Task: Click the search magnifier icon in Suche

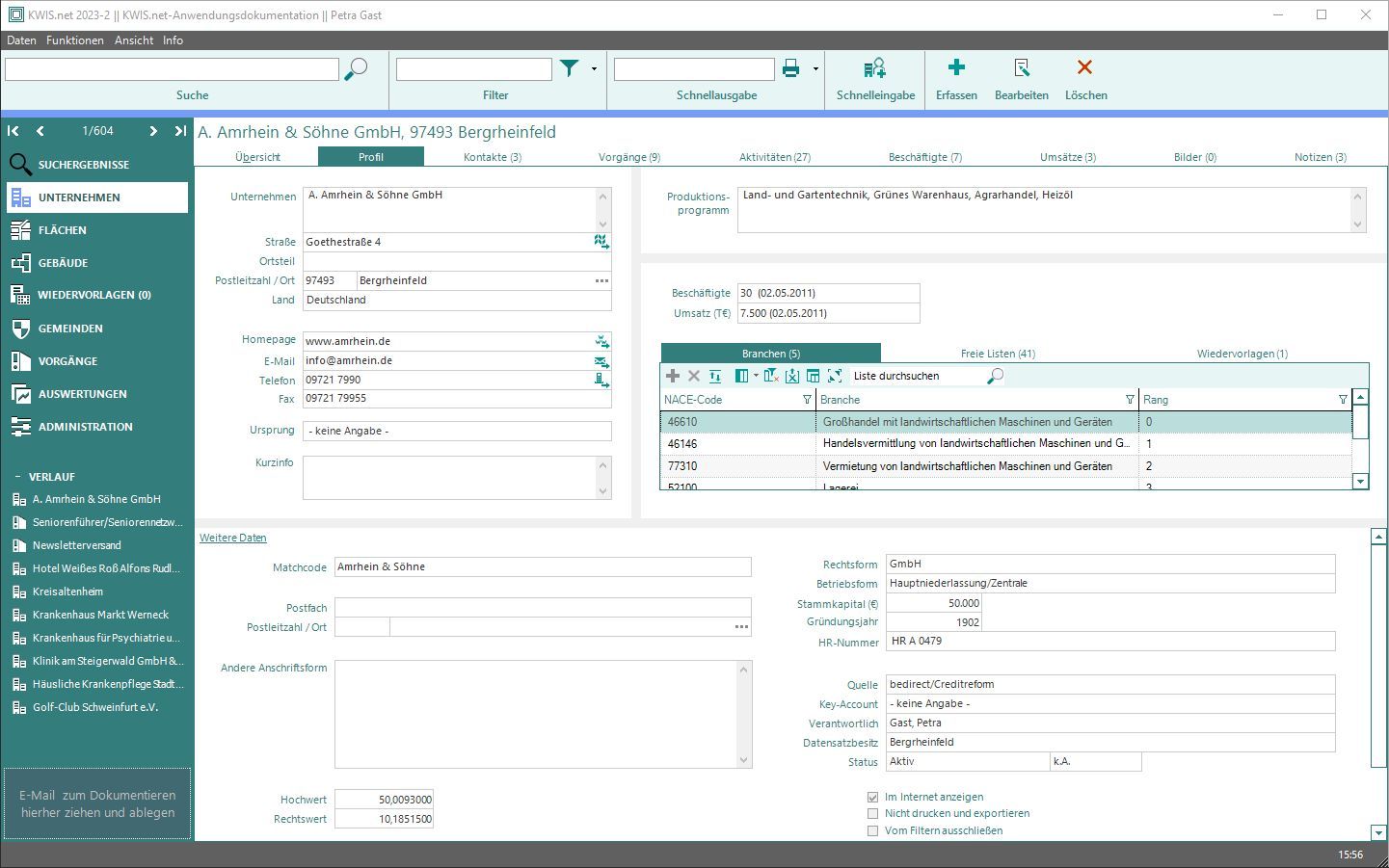Action: coord(356,69)
